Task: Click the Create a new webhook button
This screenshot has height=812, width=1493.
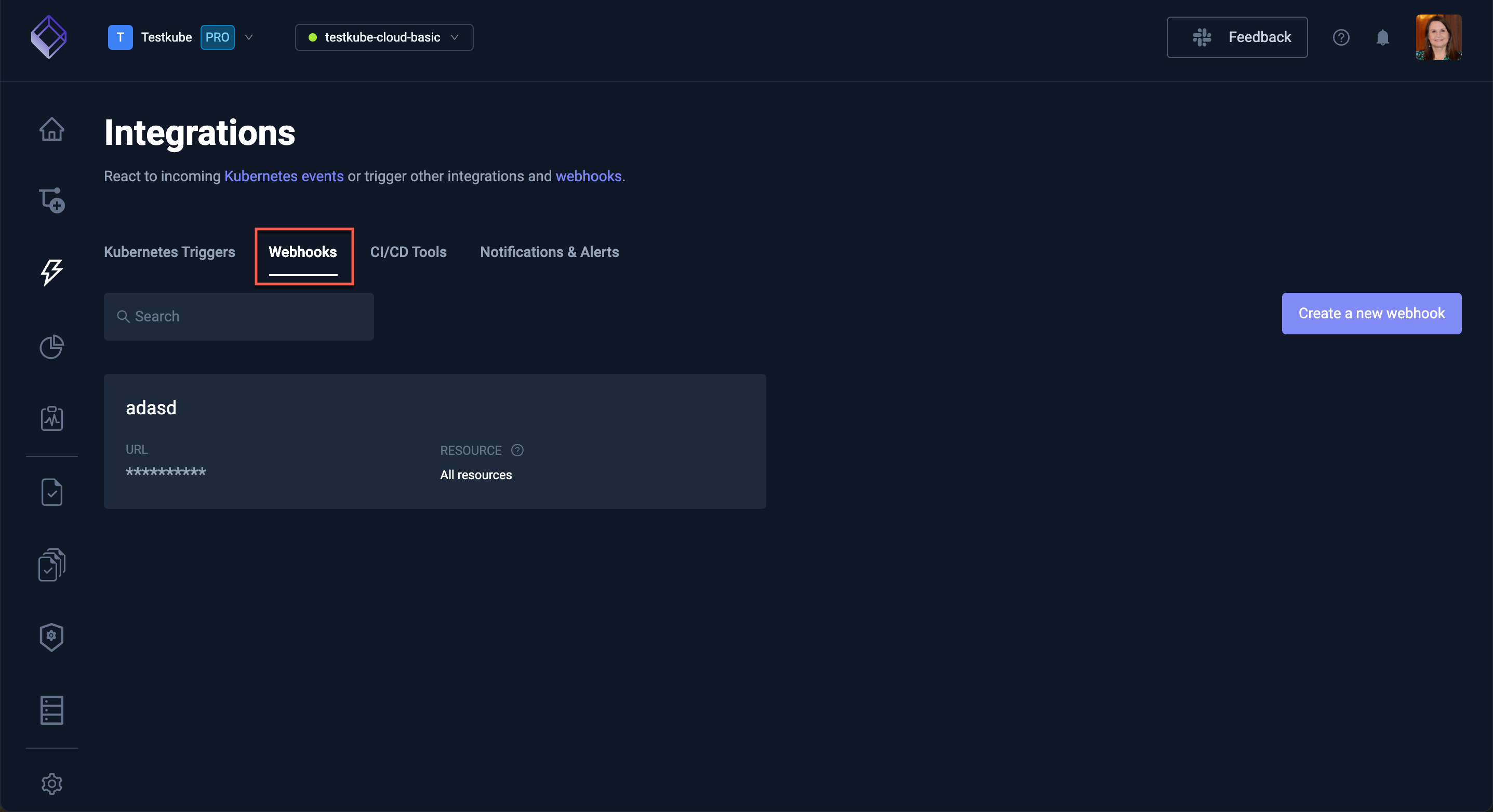Action: tap(1371, 314)
